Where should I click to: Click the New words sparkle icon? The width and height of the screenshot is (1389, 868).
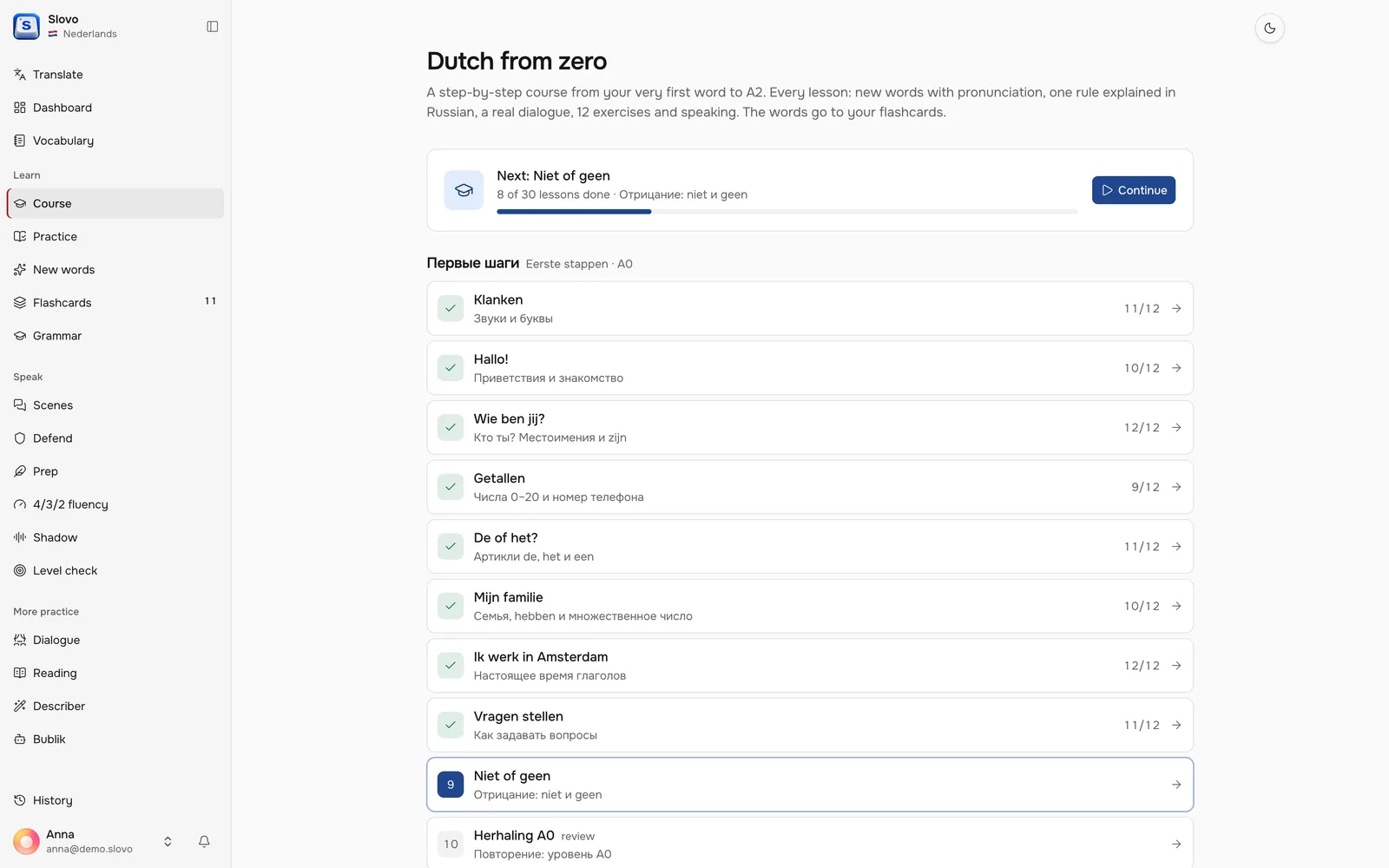20,269
